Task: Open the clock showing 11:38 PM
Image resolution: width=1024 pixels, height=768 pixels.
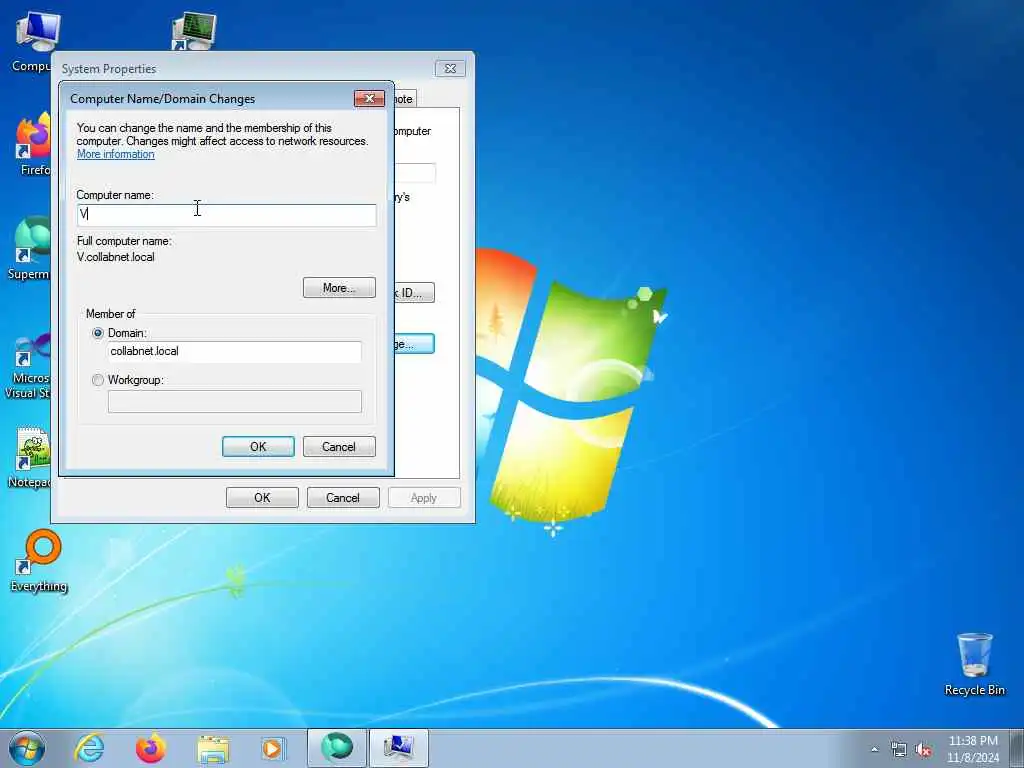Action: 973,749
